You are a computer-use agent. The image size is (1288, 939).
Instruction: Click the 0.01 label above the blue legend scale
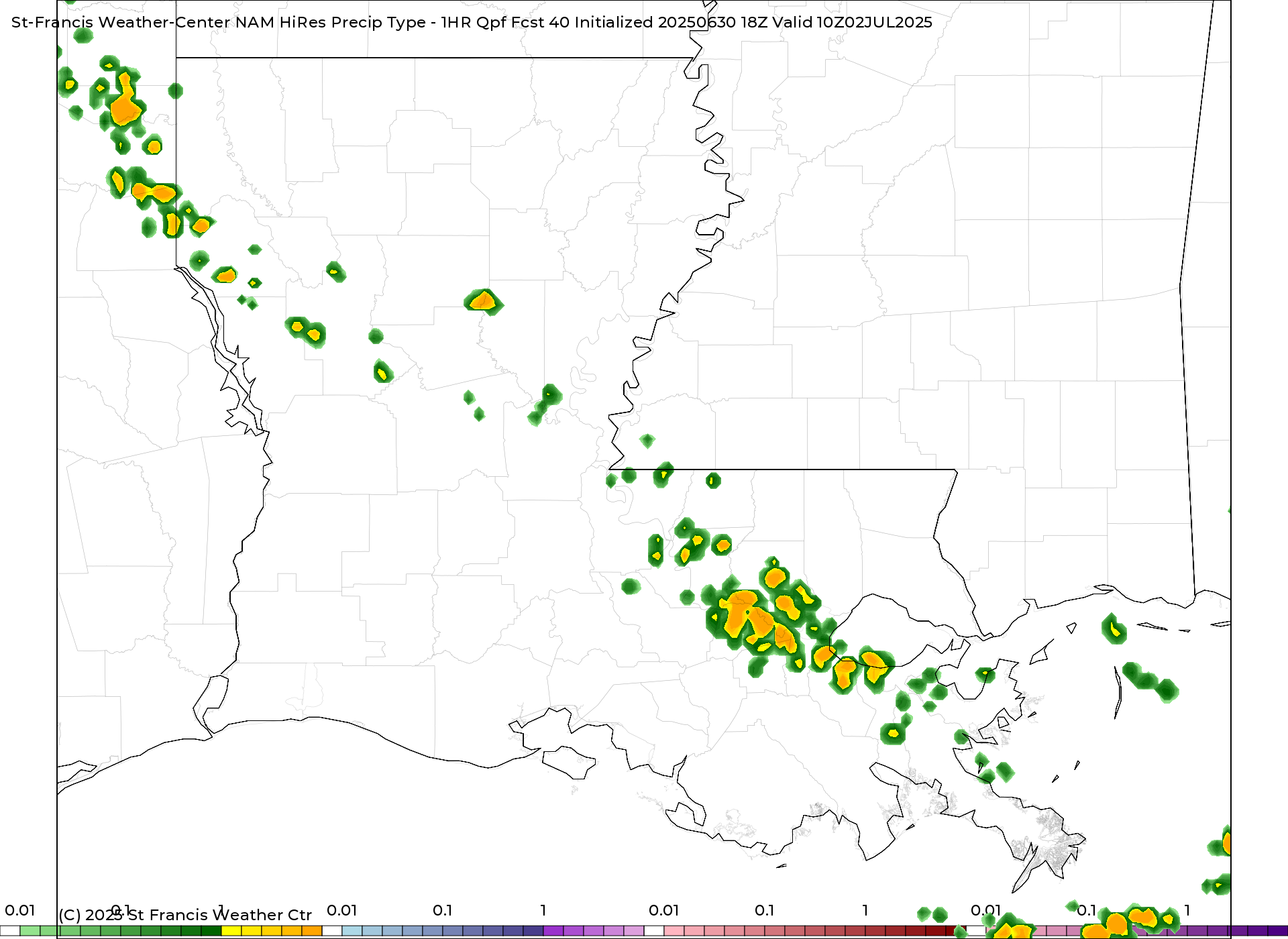(342, 910)
